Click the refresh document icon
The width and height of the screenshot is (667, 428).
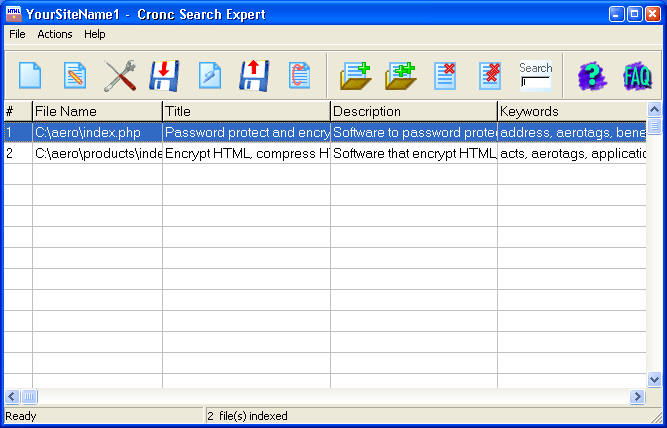299,75
